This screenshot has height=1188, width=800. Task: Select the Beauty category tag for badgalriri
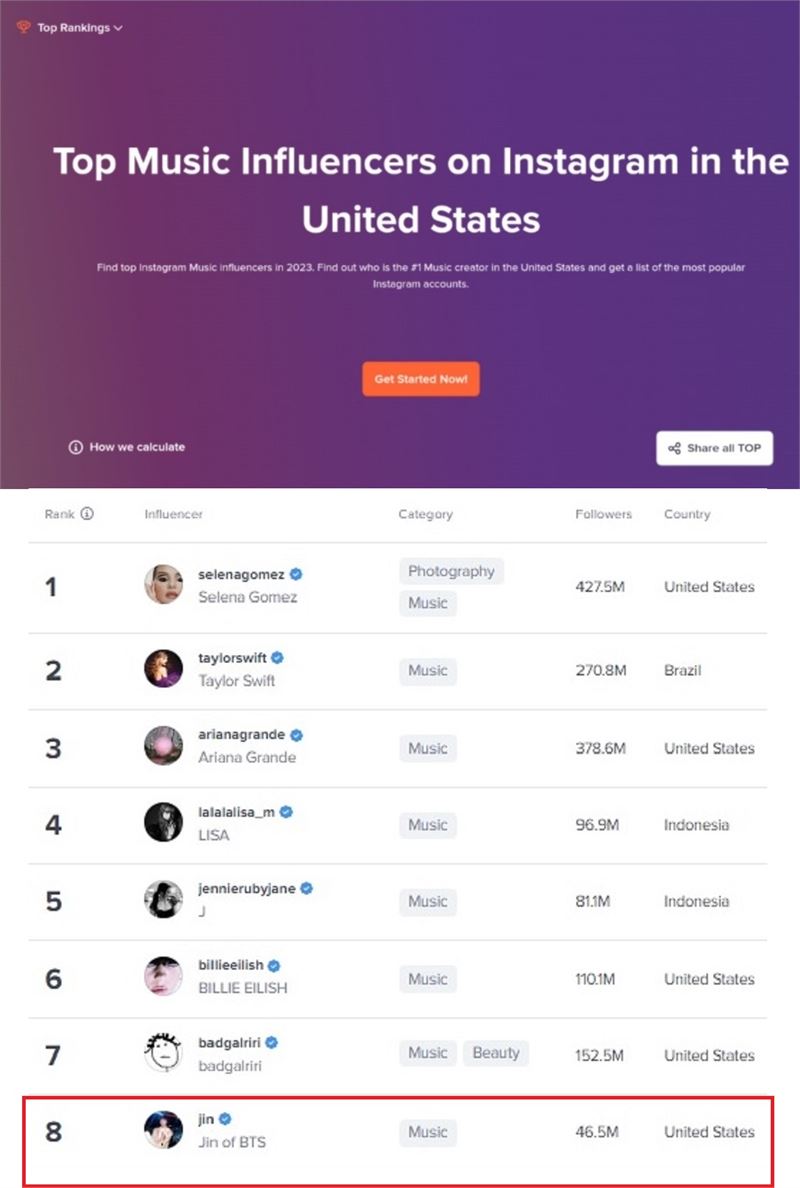(x=496, y=1052)
